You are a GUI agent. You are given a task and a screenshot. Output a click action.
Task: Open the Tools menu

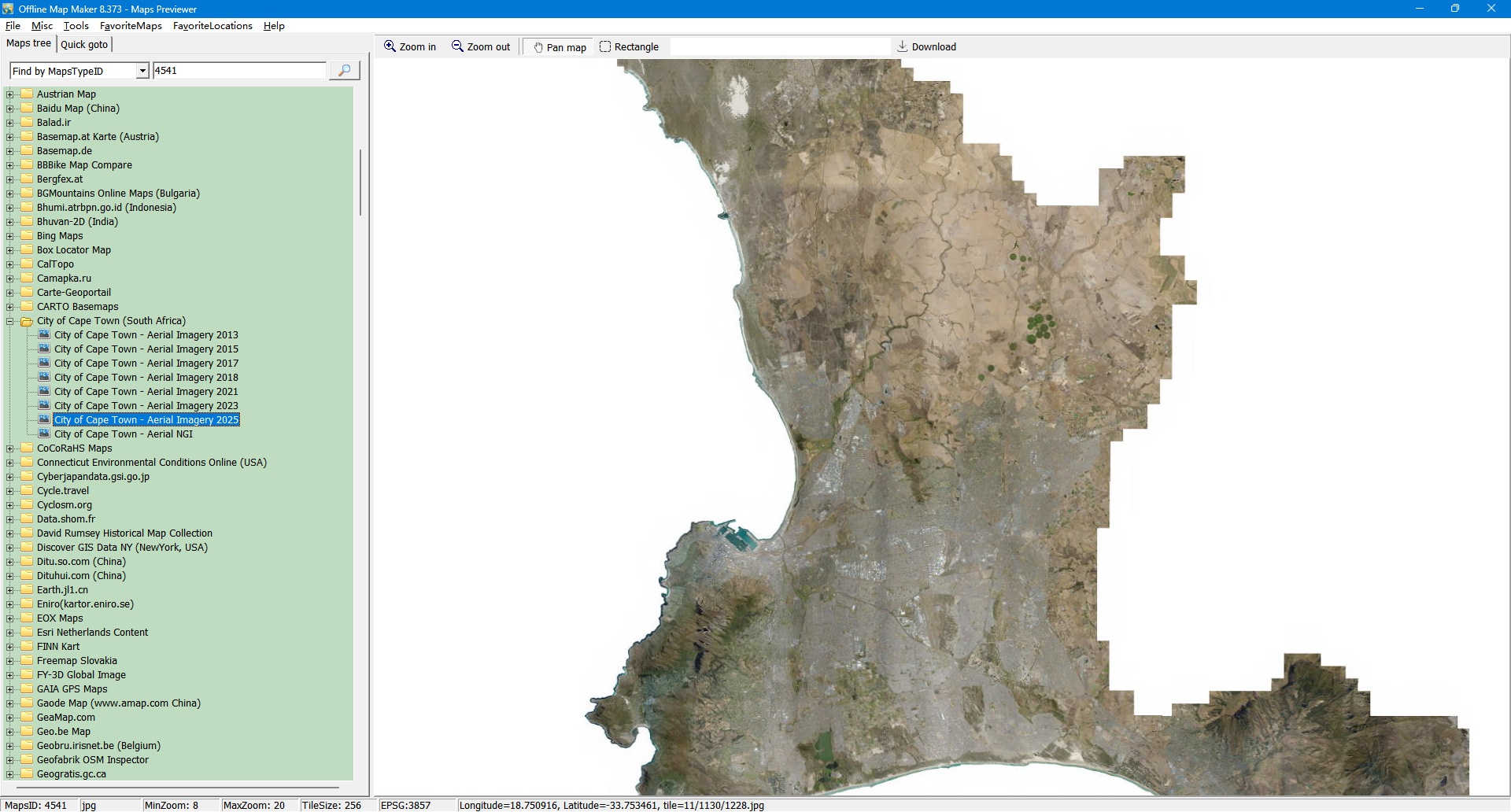[76, 26]
